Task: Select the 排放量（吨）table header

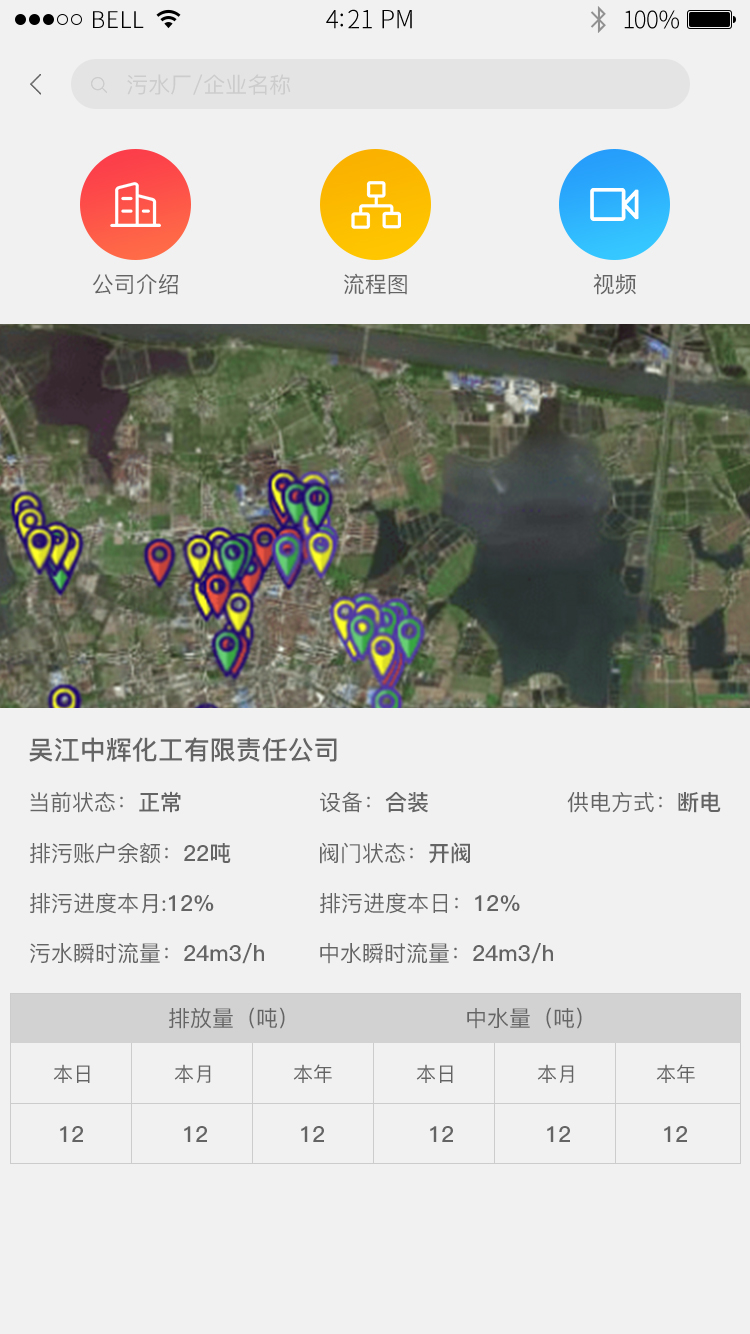Action: tap(229, 1018)
